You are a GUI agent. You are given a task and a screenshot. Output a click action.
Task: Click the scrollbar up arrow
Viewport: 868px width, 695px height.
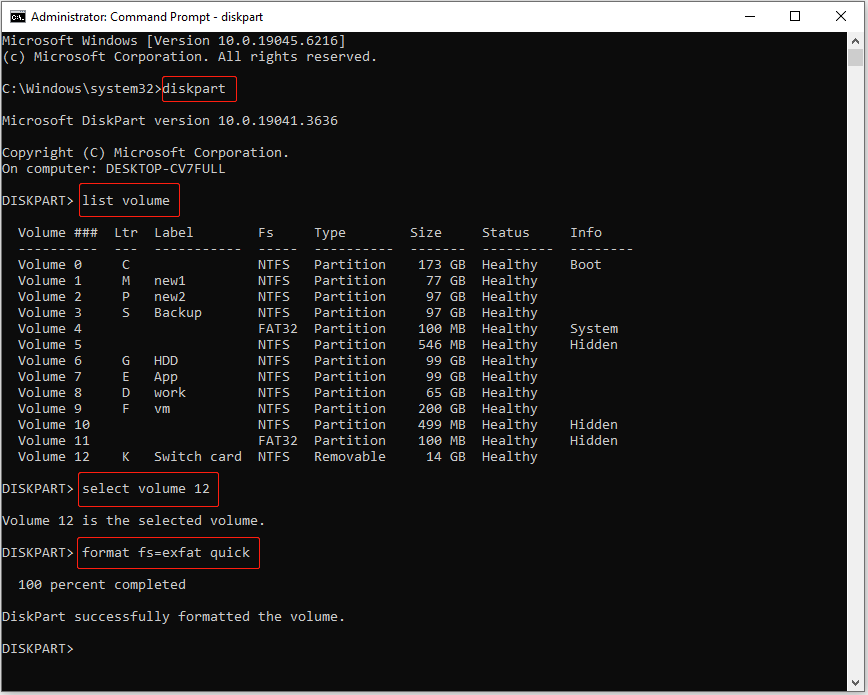(857, 41)
